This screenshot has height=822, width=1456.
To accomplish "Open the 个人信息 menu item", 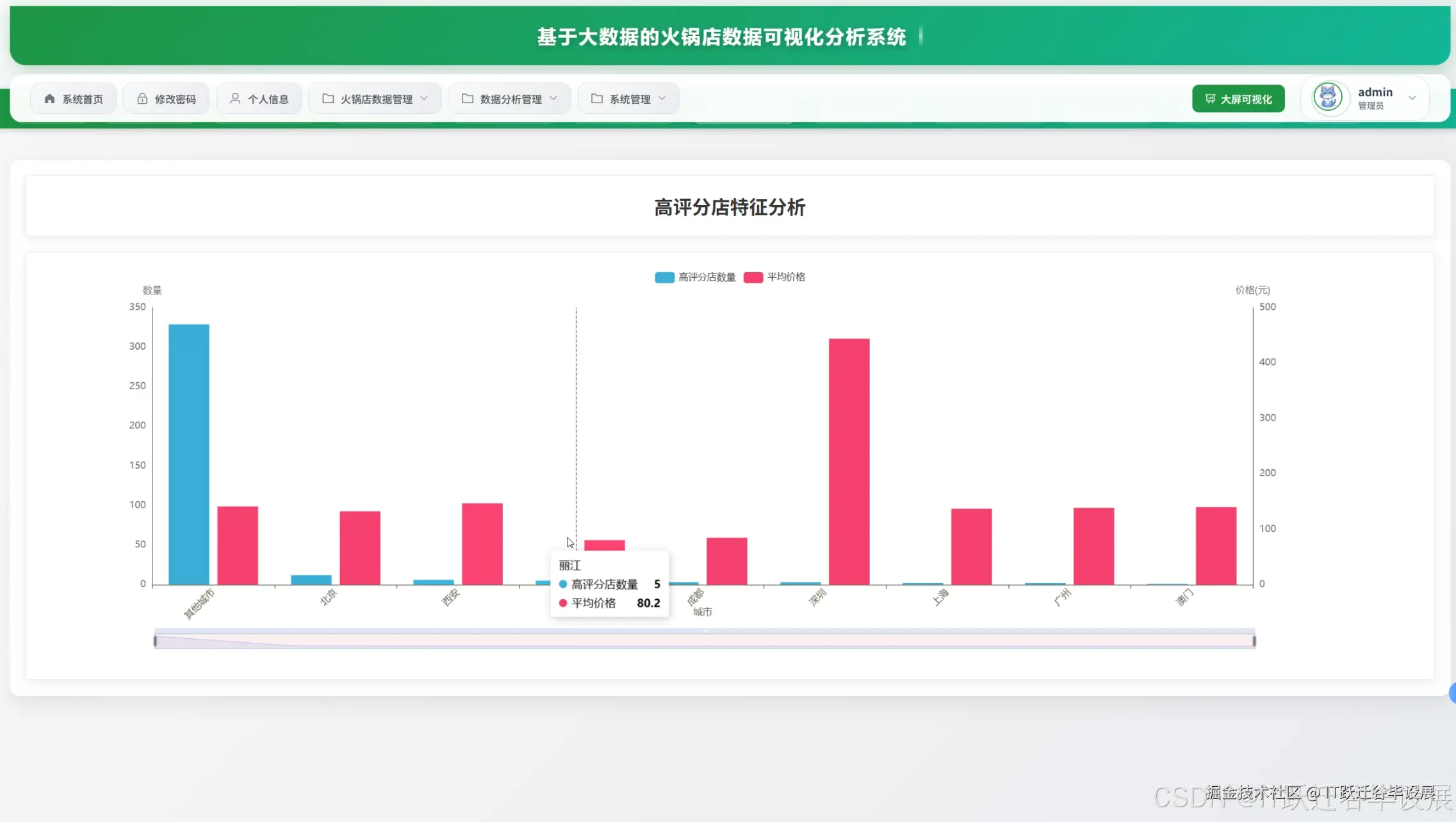I will point(259,98).
